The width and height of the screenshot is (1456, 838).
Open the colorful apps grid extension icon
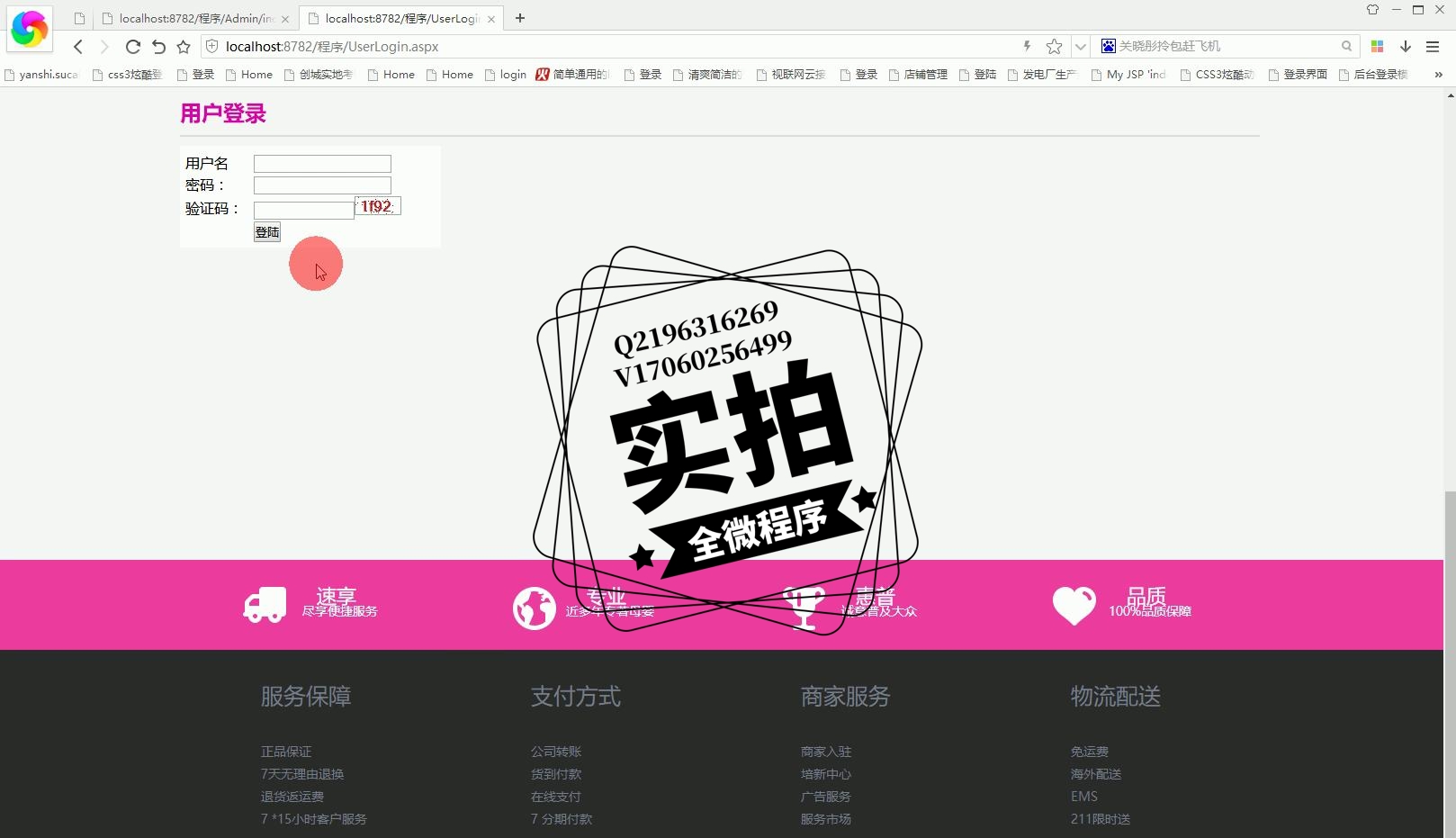[1377, 46]
